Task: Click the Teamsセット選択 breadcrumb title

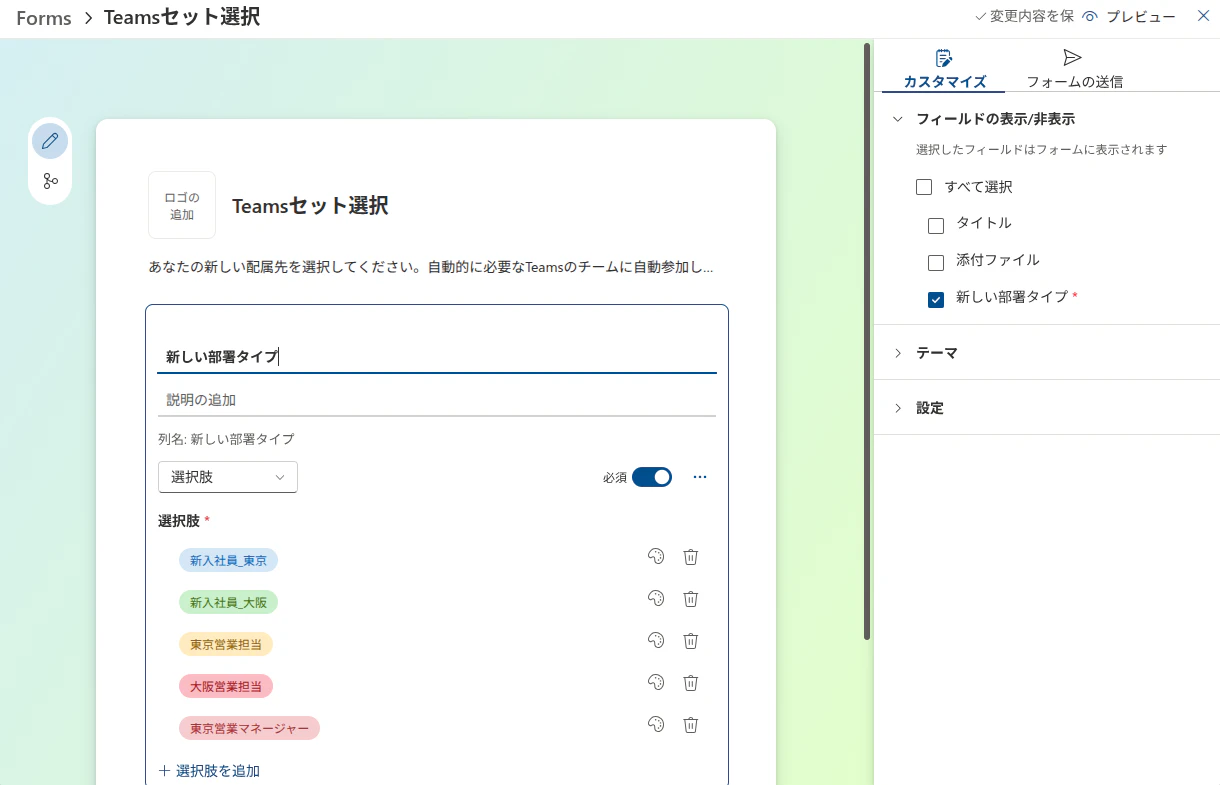Action: [182, 17]
